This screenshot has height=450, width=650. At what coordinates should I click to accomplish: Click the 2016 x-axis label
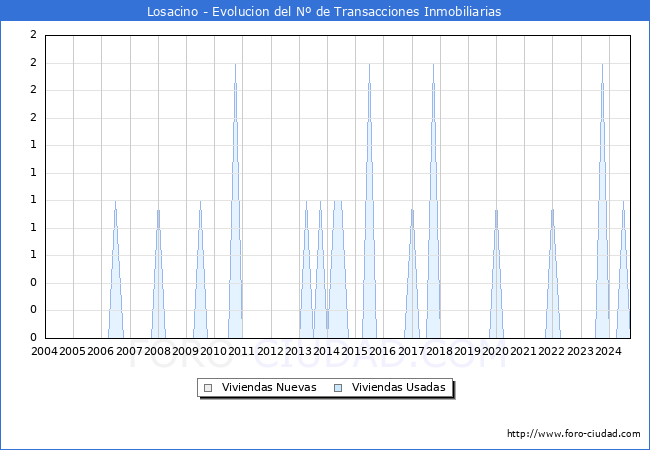(382, 351)
